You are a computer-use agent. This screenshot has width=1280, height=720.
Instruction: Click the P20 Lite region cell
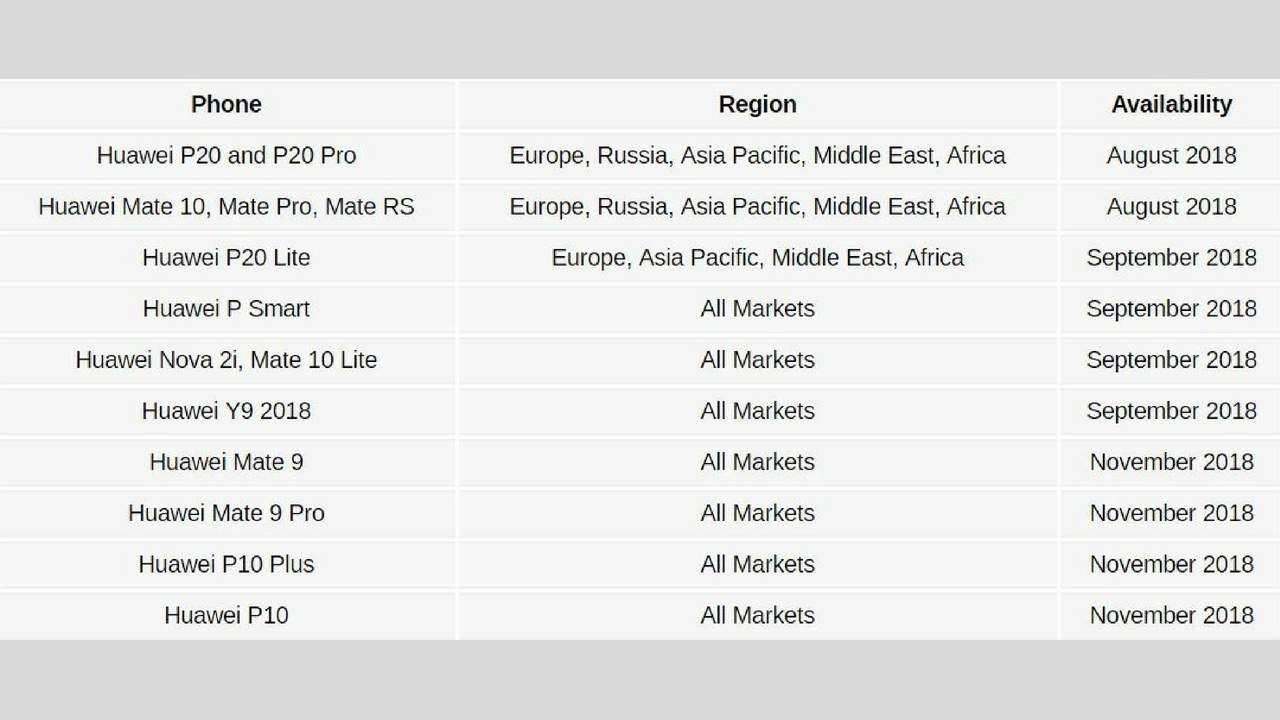coord(758,257)
